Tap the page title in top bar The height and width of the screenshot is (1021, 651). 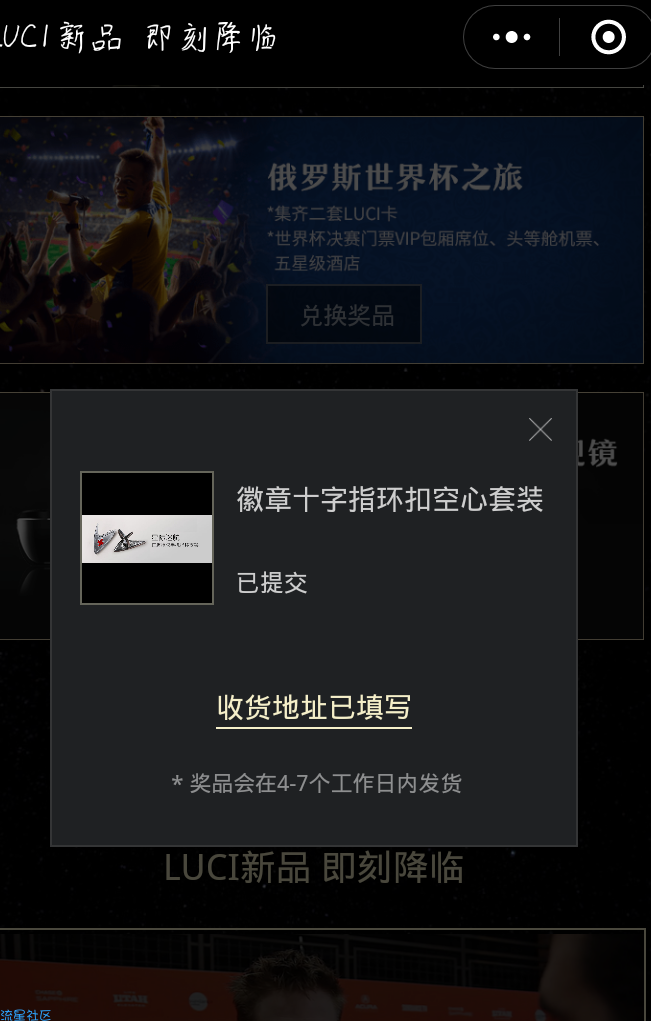138,37
